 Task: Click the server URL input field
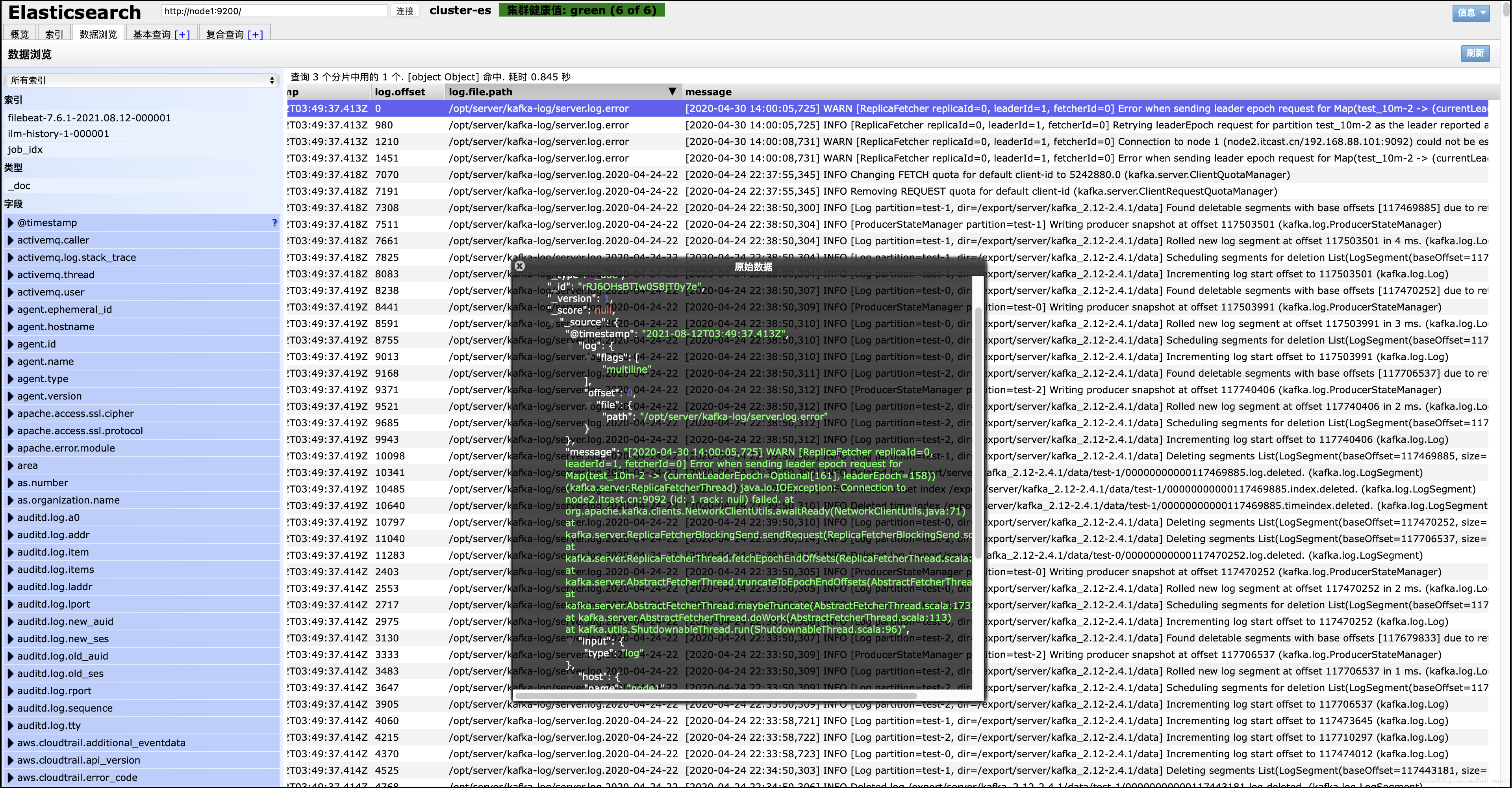click(x=274, y=11)
